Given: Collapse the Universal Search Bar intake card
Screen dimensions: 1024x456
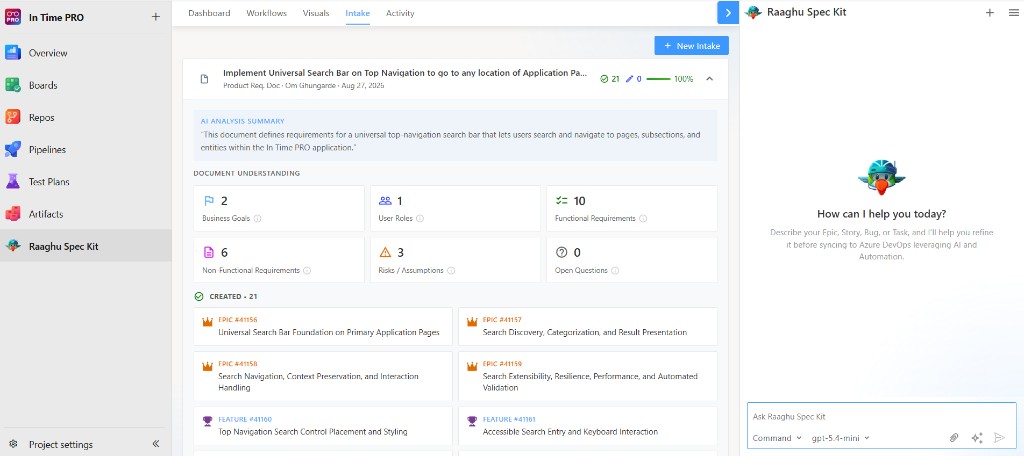Looking at the screenshot, I should 710,79.
